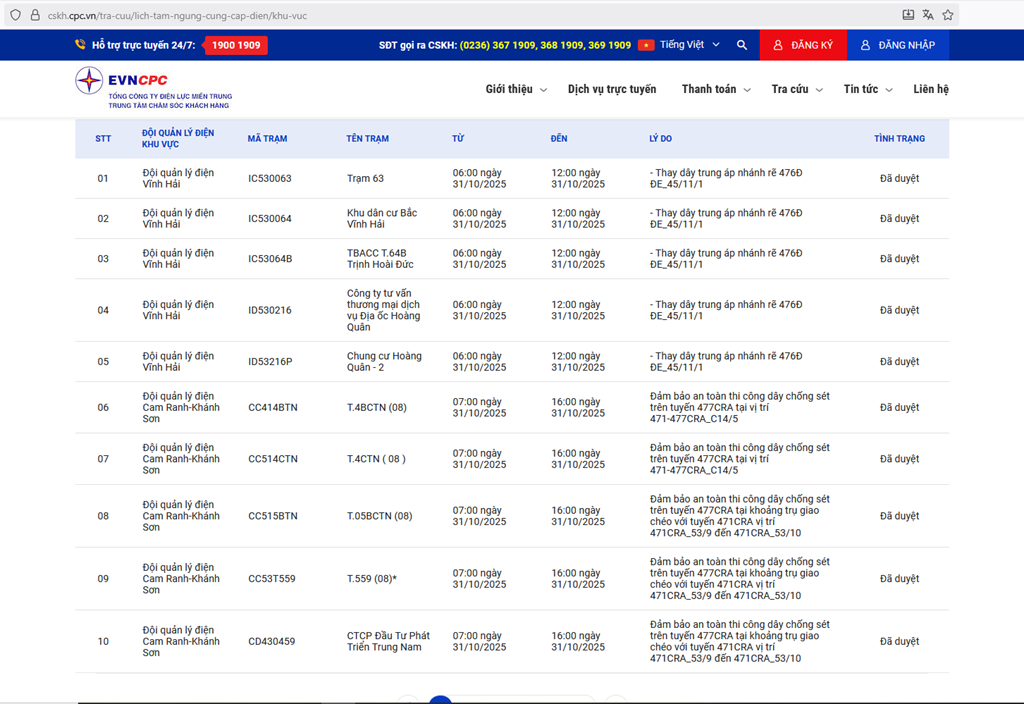
Task: Open the Tin tức menu
Action: pos(866,89)
